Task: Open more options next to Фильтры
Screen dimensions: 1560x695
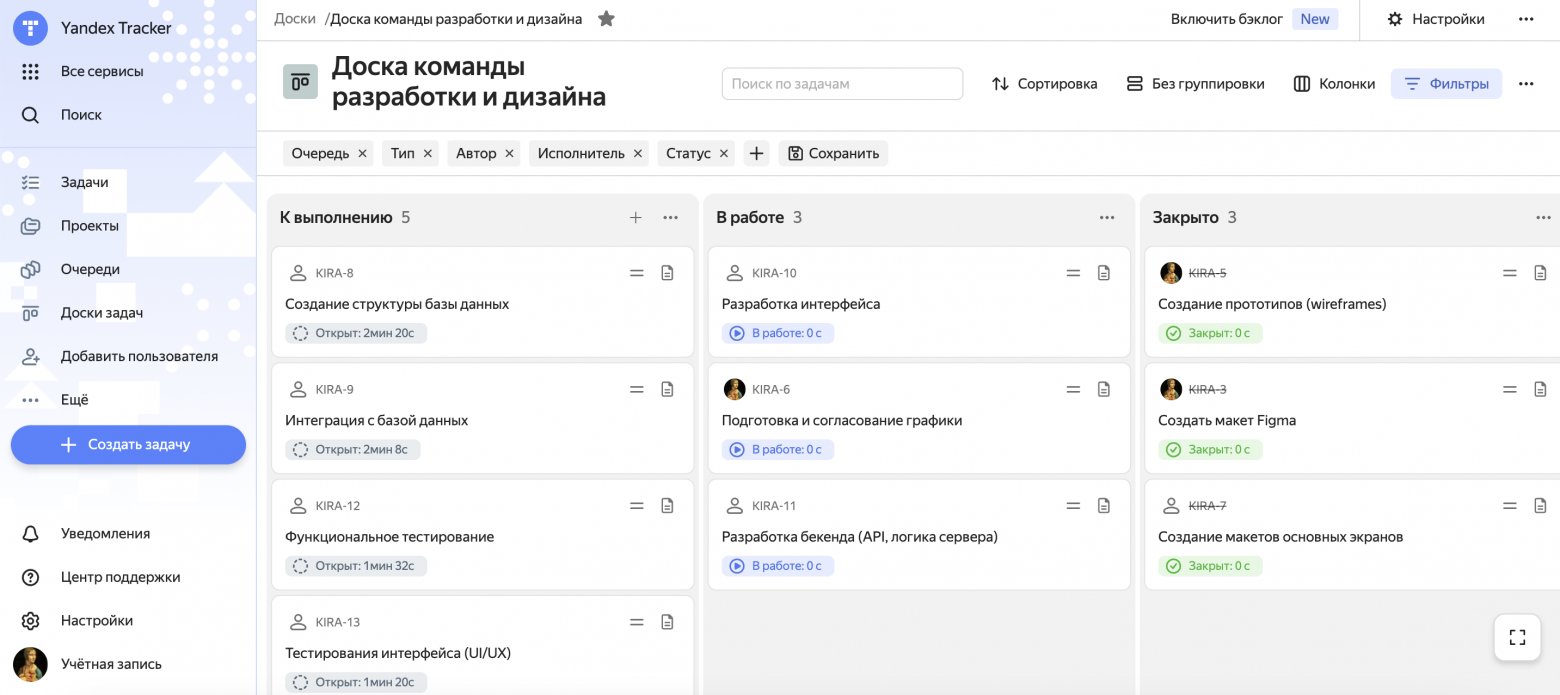Action: pyautogui.click(x=1526, y=84)
